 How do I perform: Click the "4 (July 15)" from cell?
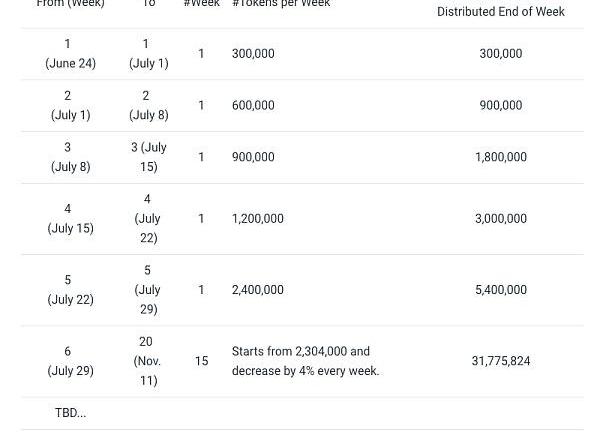click(x=70, y=219)
